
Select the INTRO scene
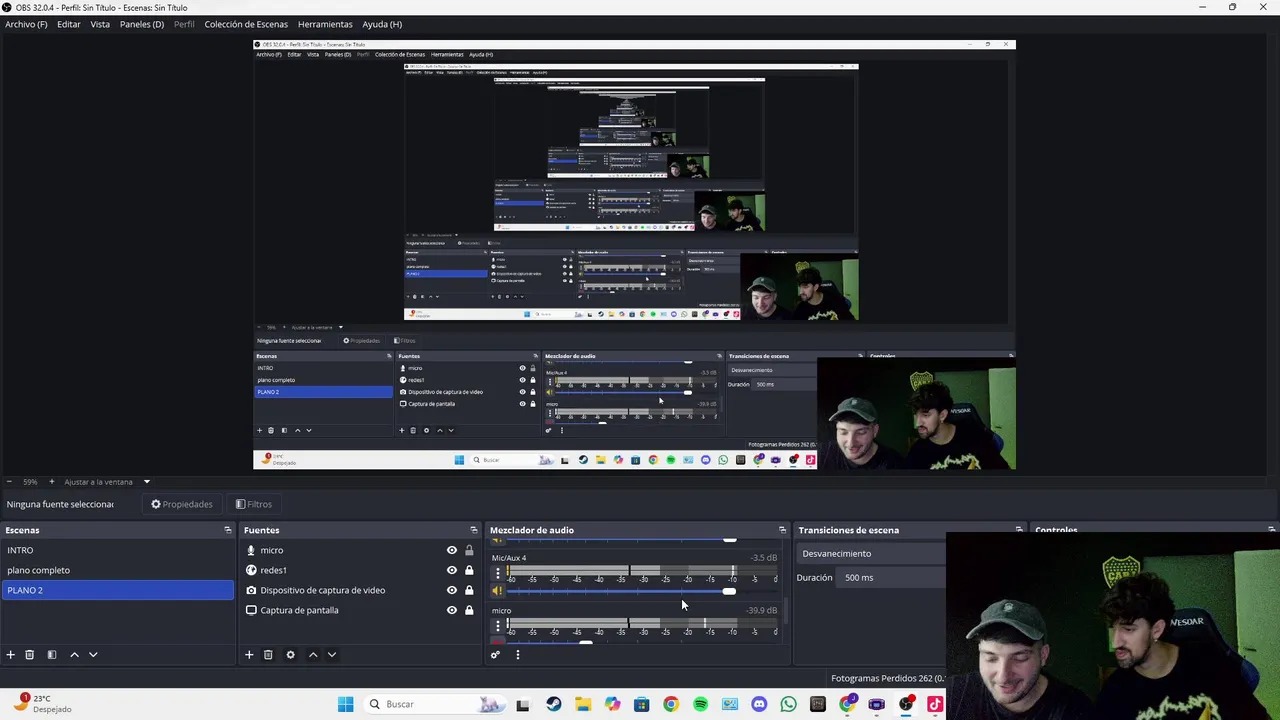117,550
